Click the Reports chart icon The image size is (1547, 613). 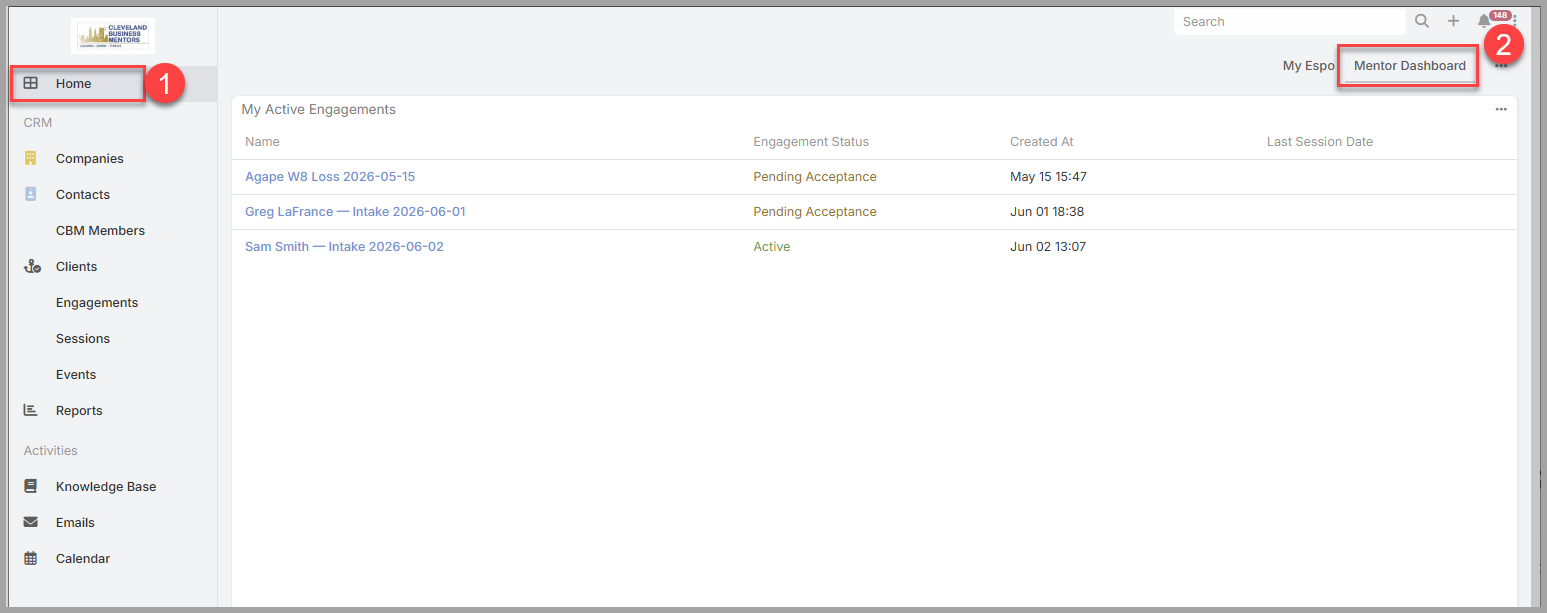pos(31,411)
